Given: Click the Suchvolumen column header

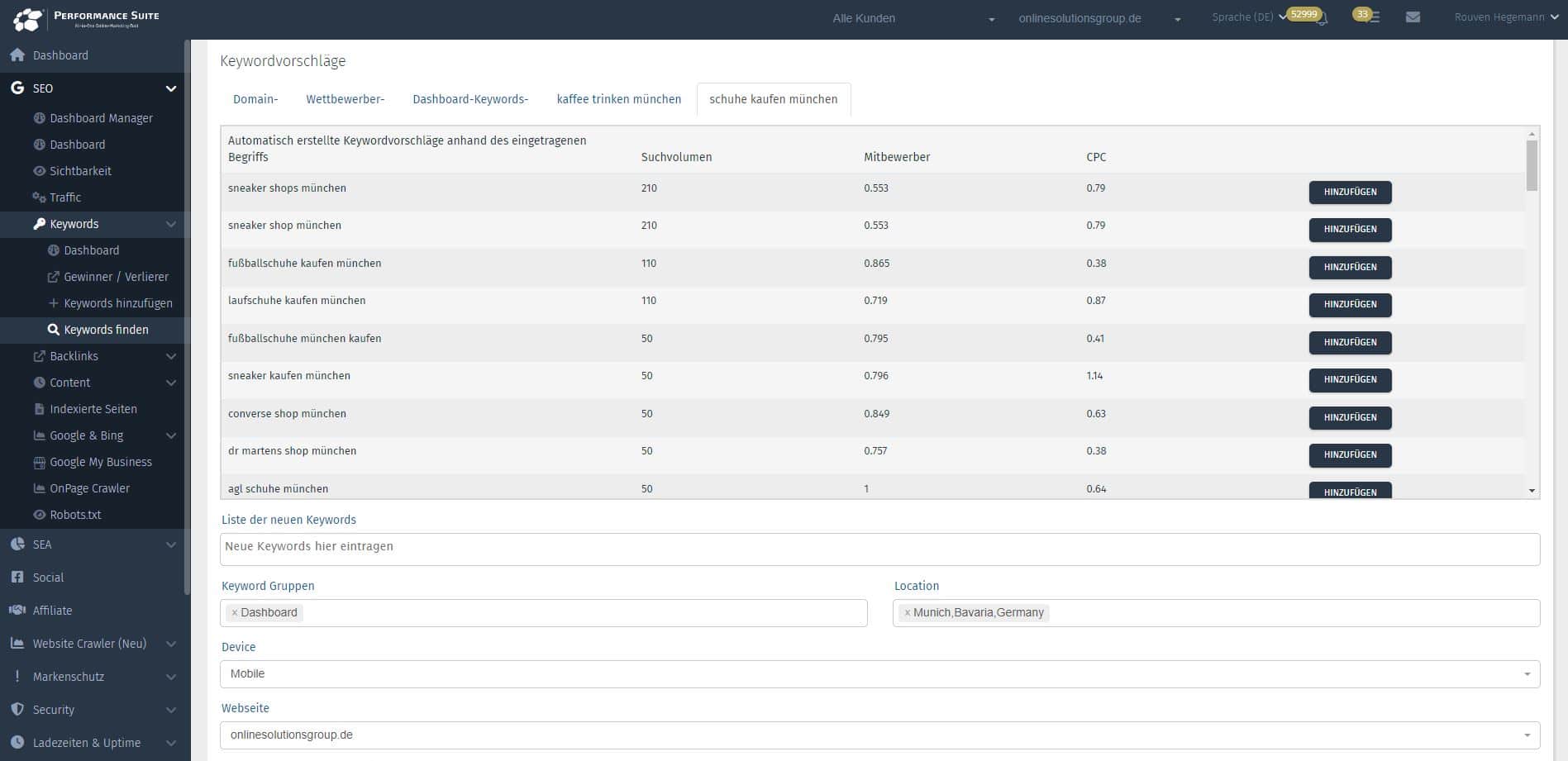Looking at the screenshot, I should coord(676,157).
